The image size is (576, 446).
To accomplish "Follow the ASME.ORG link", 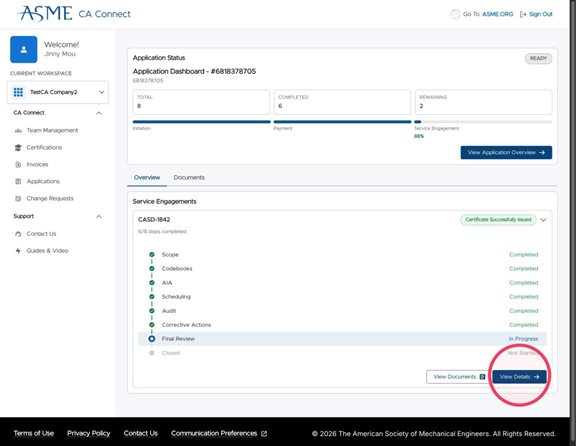I will coord(497,14).
